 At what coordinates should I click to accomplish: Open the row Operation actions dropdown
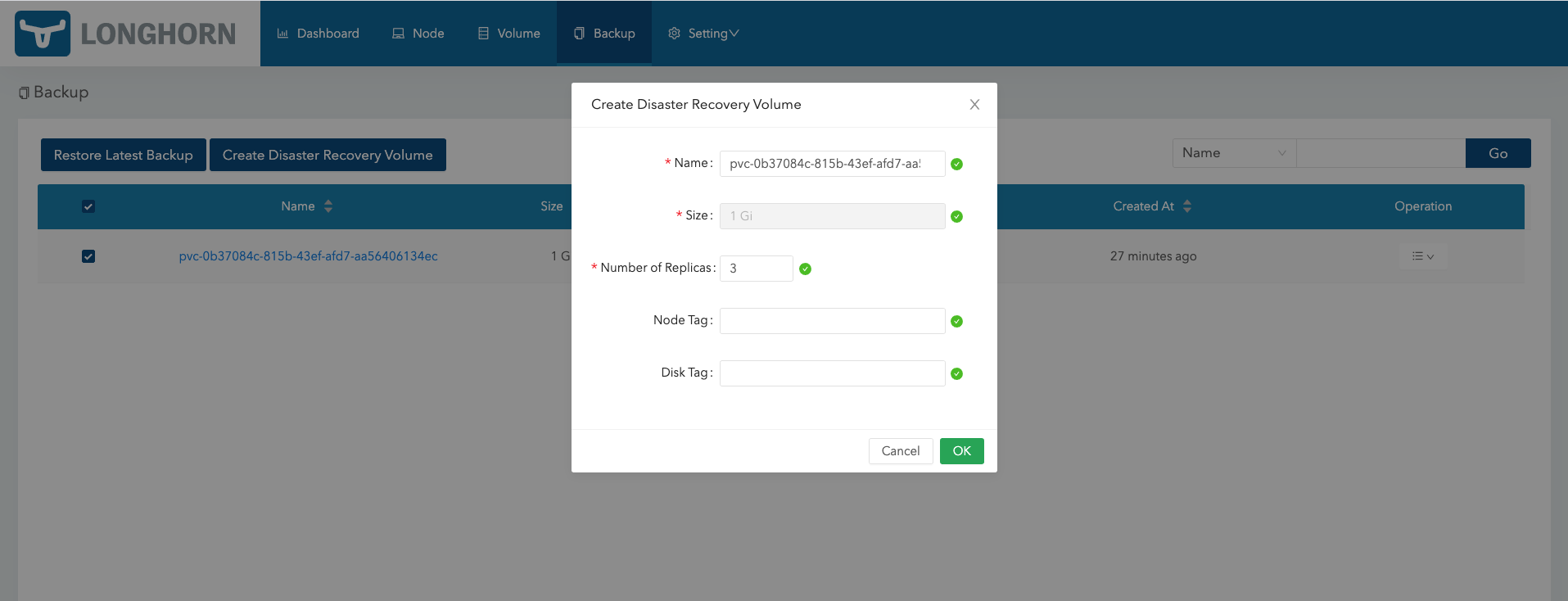1423,256
